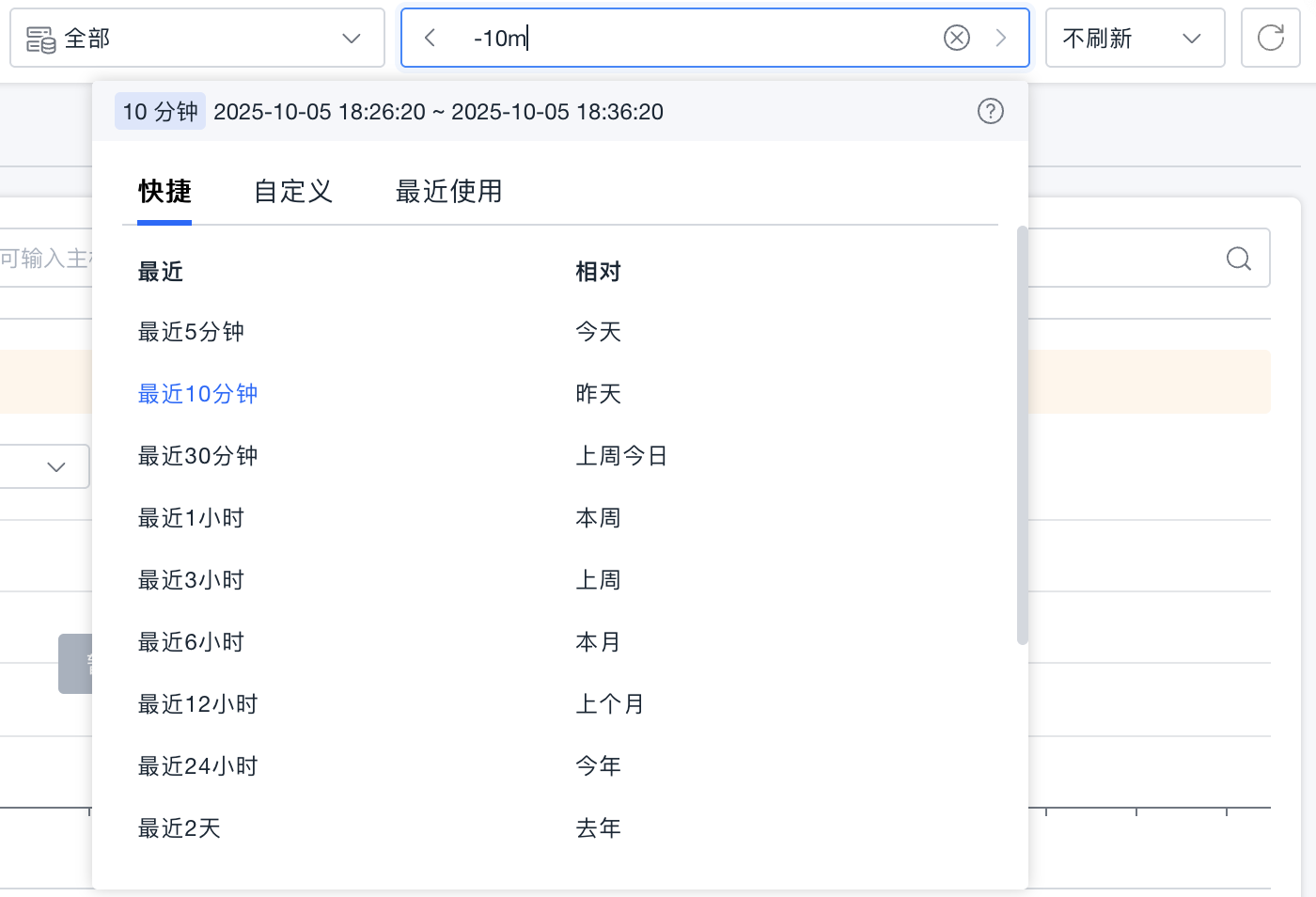Open the 不刷新 refresh interval dropdown

[x=1135, y=39]
